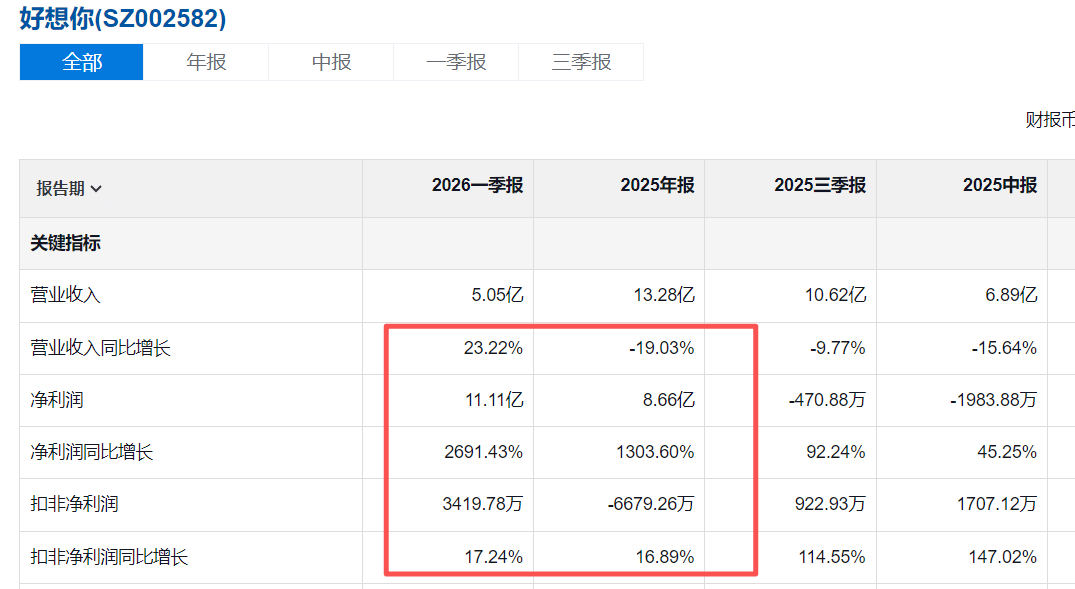Click the 2026一季报 column header

coord(477,185)
